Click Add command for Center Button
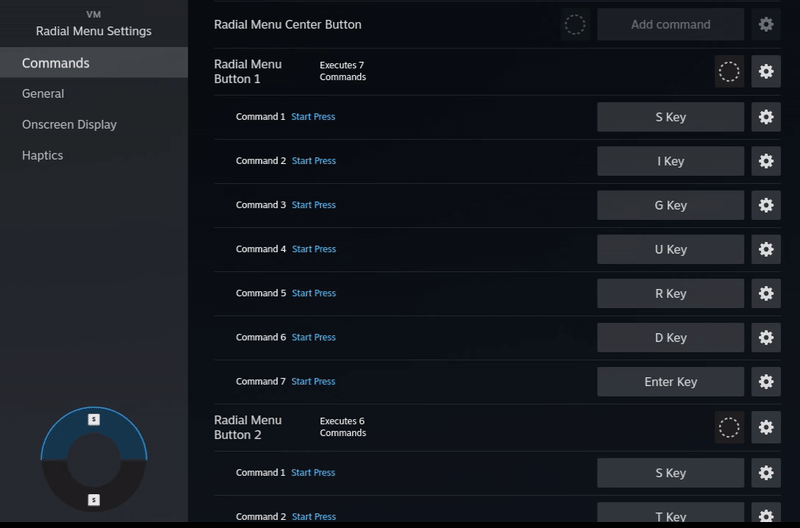800x528 pixels. 670,24
